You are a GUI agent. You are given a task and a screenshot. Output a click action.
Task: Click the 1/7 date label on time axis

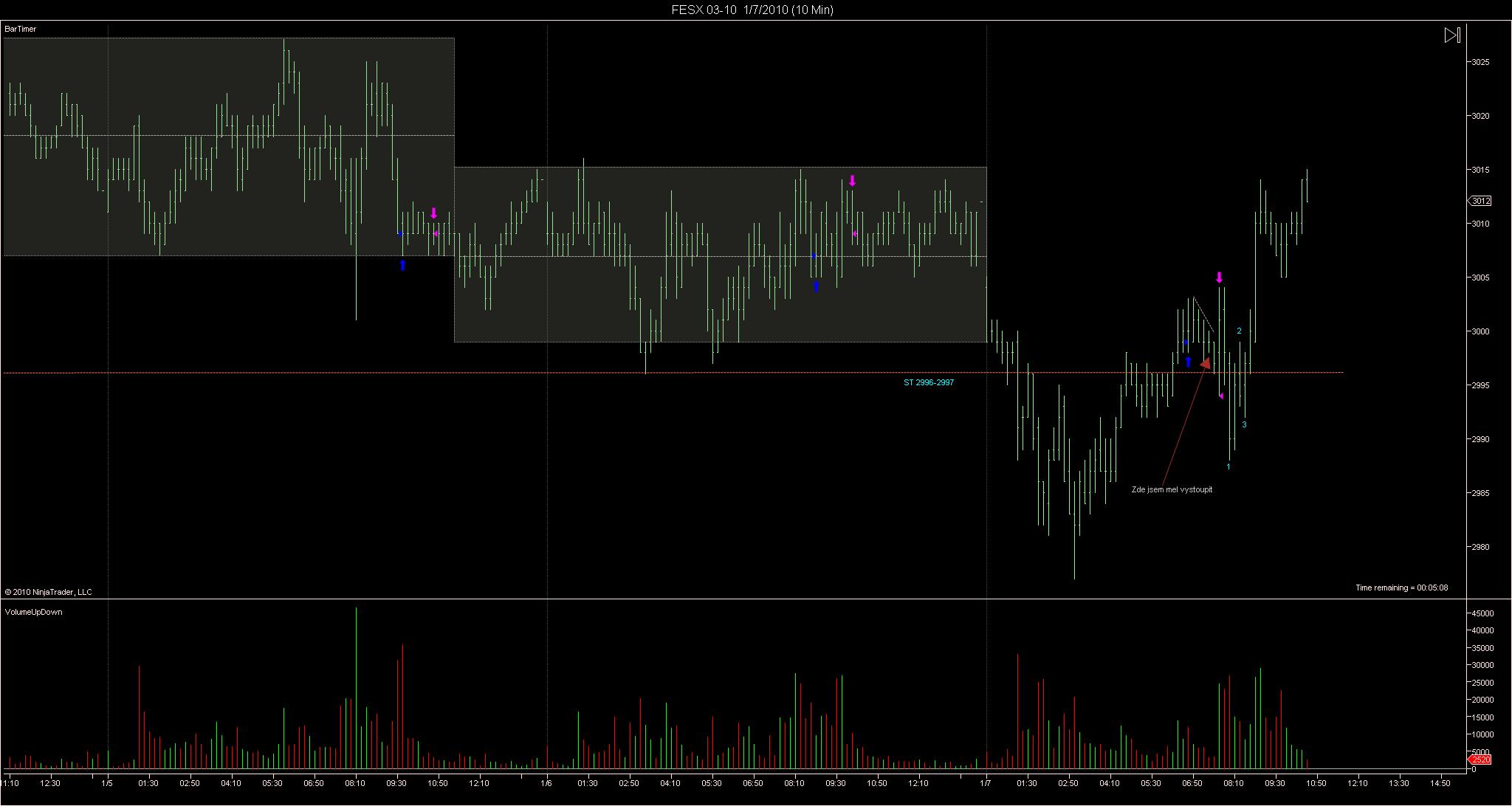click(x=986, y=783)
